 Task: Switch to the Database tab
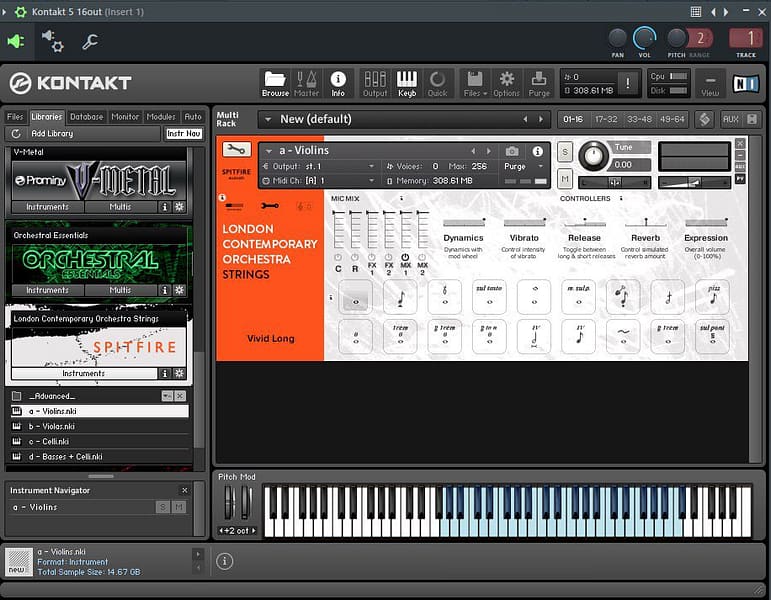click(x=86, y=117)
